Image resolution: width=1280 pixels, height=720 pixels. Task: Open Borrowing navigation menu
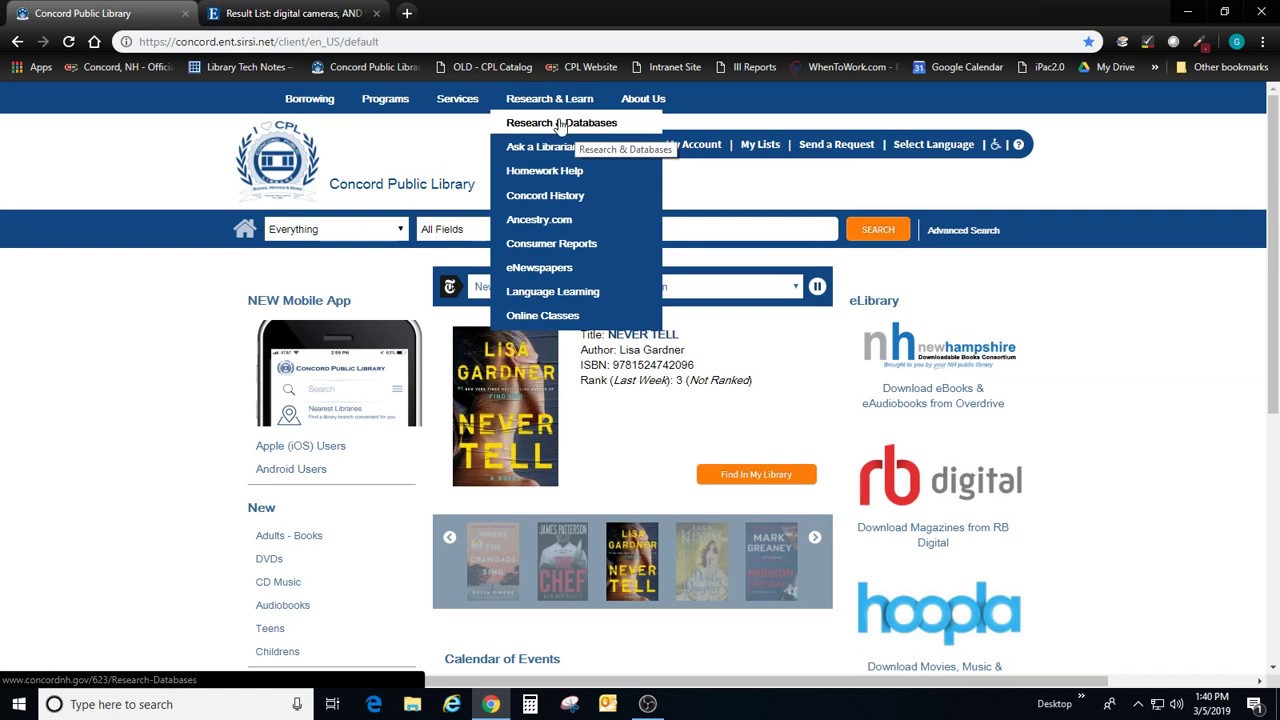pos(309,99)
